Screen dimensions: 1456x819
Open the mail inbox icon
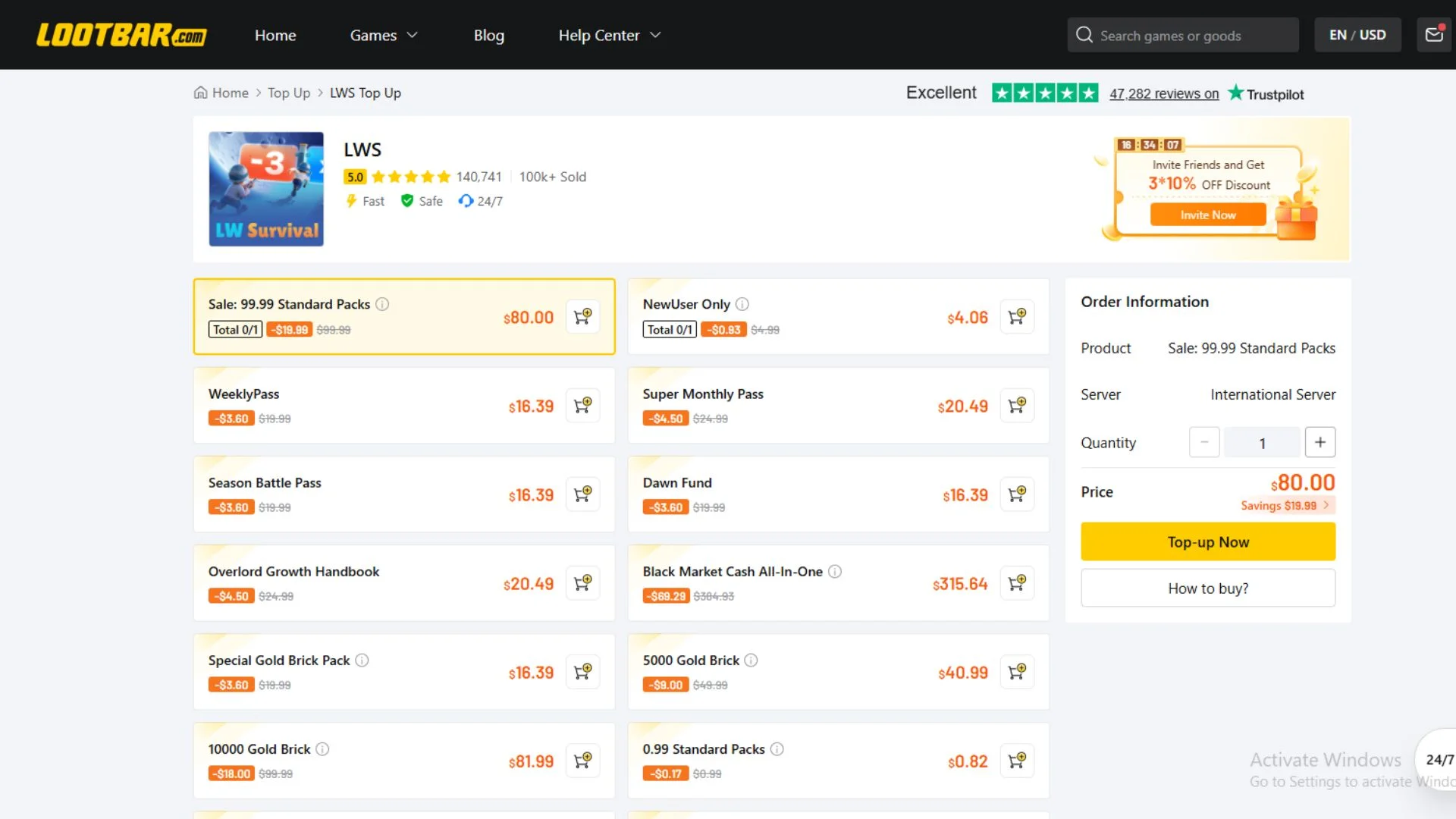click(1434, 35)
